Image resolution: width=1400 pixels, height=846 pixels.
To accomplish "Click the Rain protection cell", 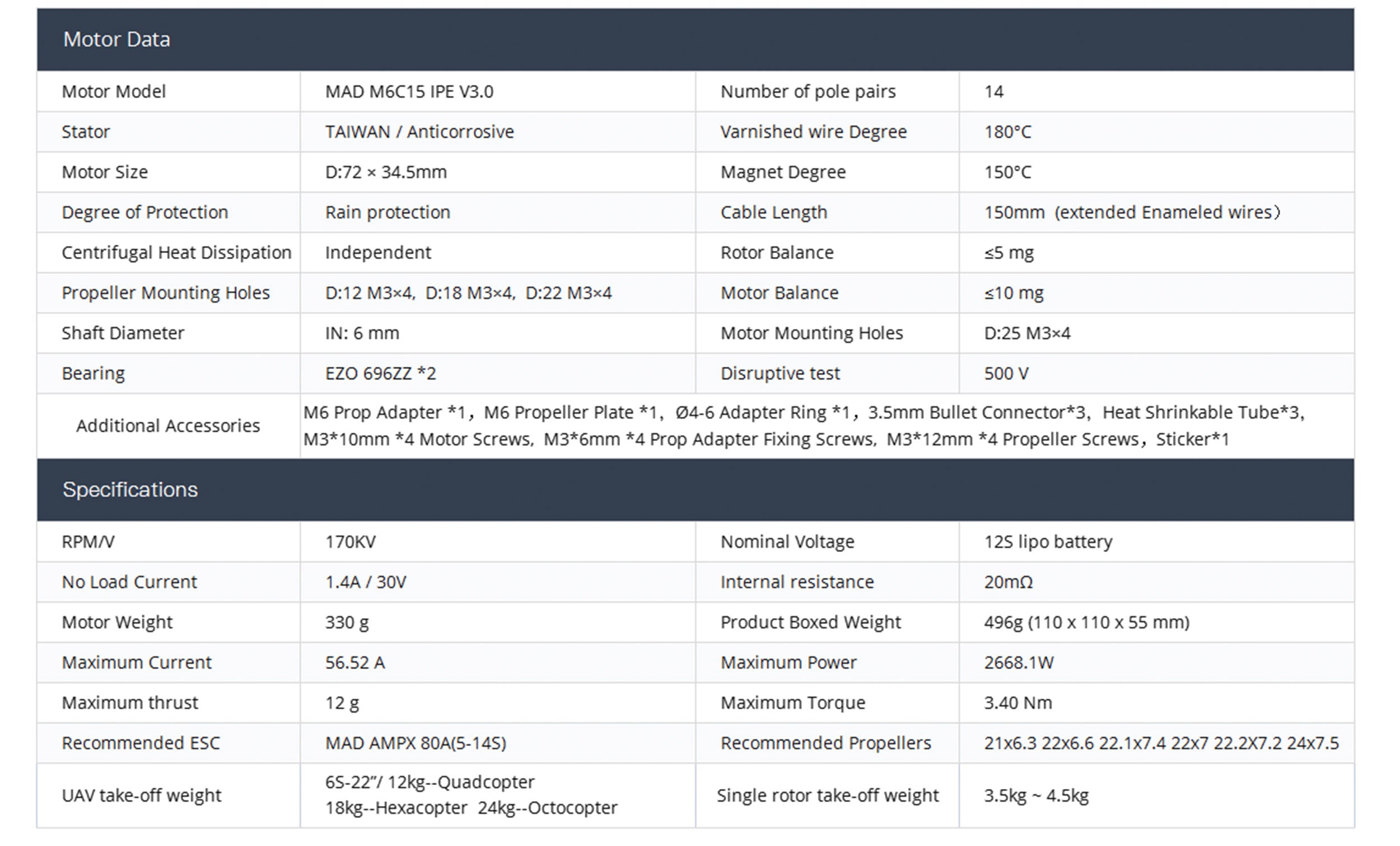I will (x=388, y=213).
